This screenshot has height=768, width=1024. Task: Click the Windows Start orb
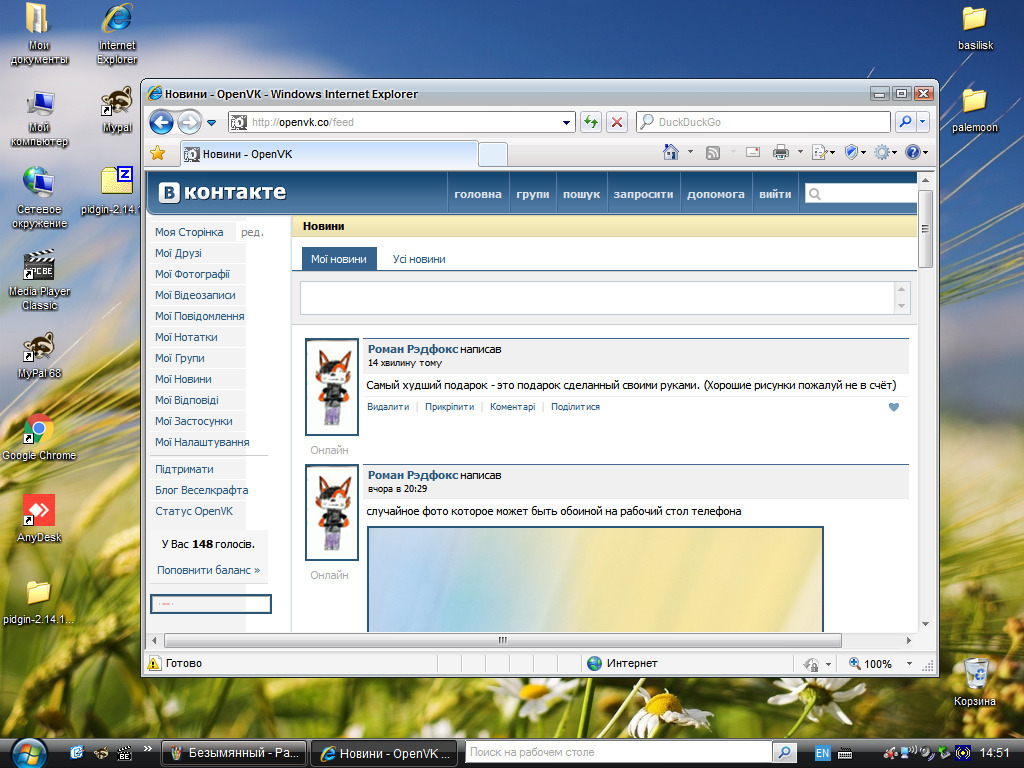[x=29, y=752]
